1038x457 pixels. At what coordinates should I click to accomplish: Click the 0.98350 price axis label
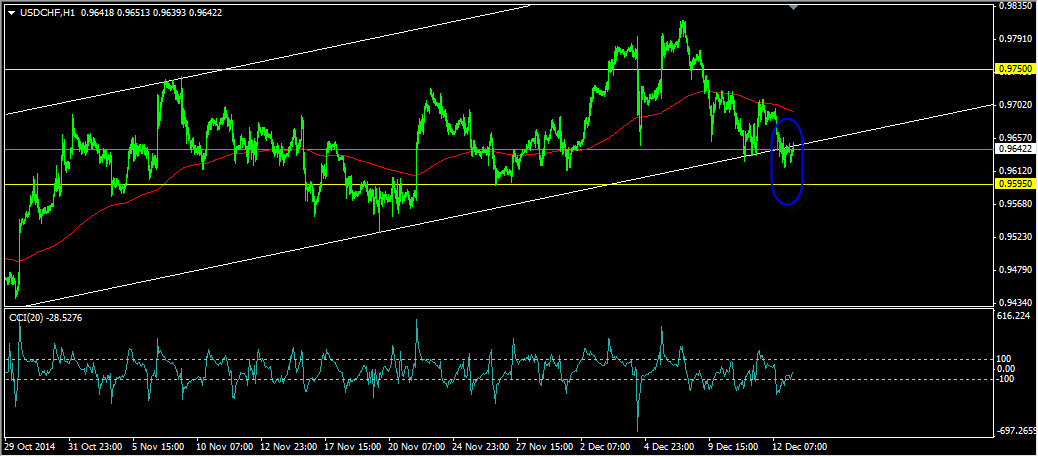1016,5
